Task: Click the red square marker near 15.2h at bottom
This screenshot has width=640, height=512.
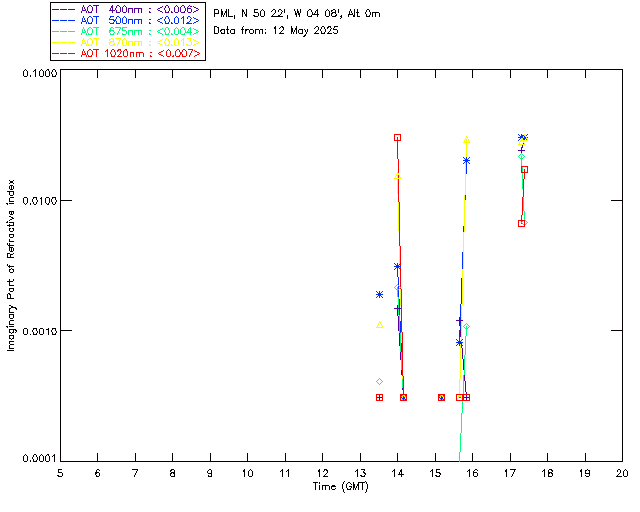Action: click(x=441, y=397)
